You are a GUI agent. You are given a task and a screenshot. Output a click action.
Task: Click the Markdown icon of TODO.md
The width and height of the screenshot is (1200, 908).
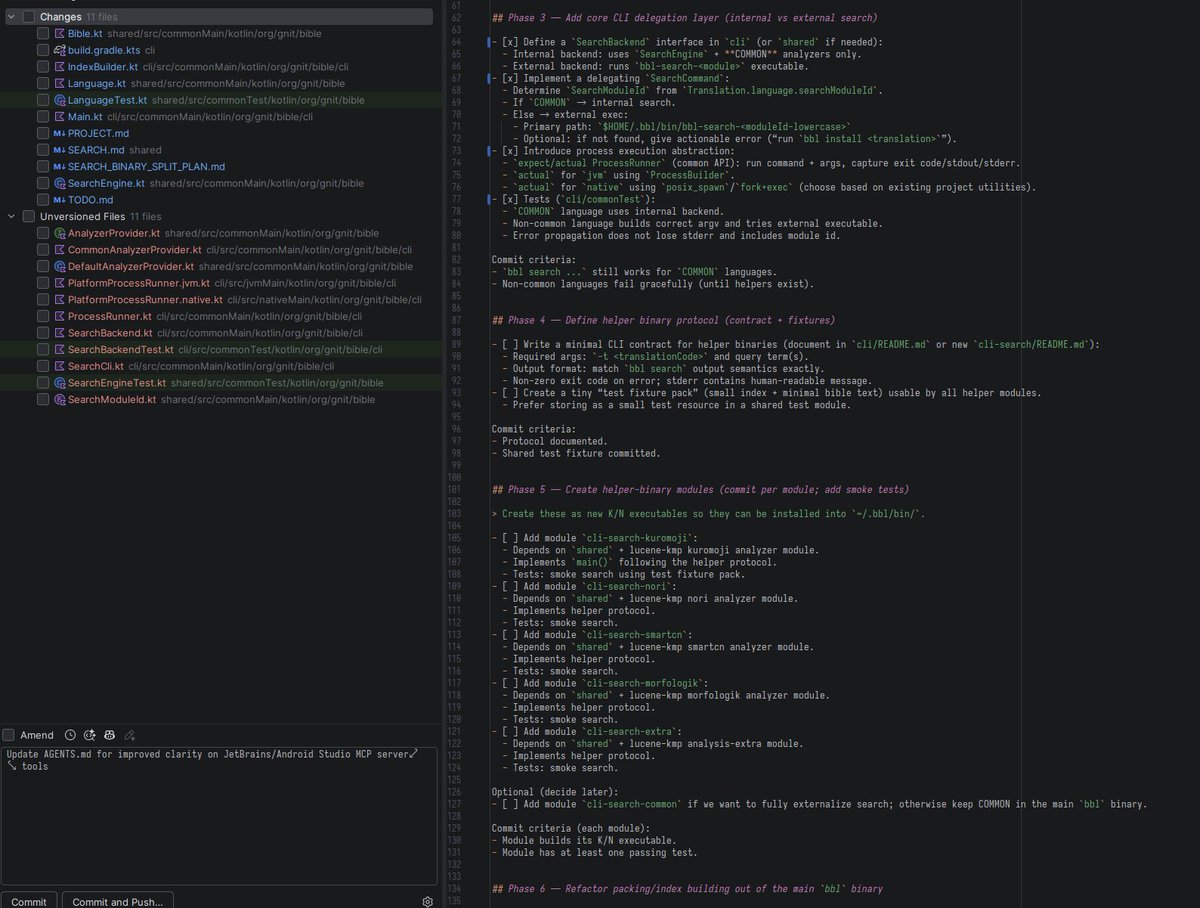(x=60, y=200)
